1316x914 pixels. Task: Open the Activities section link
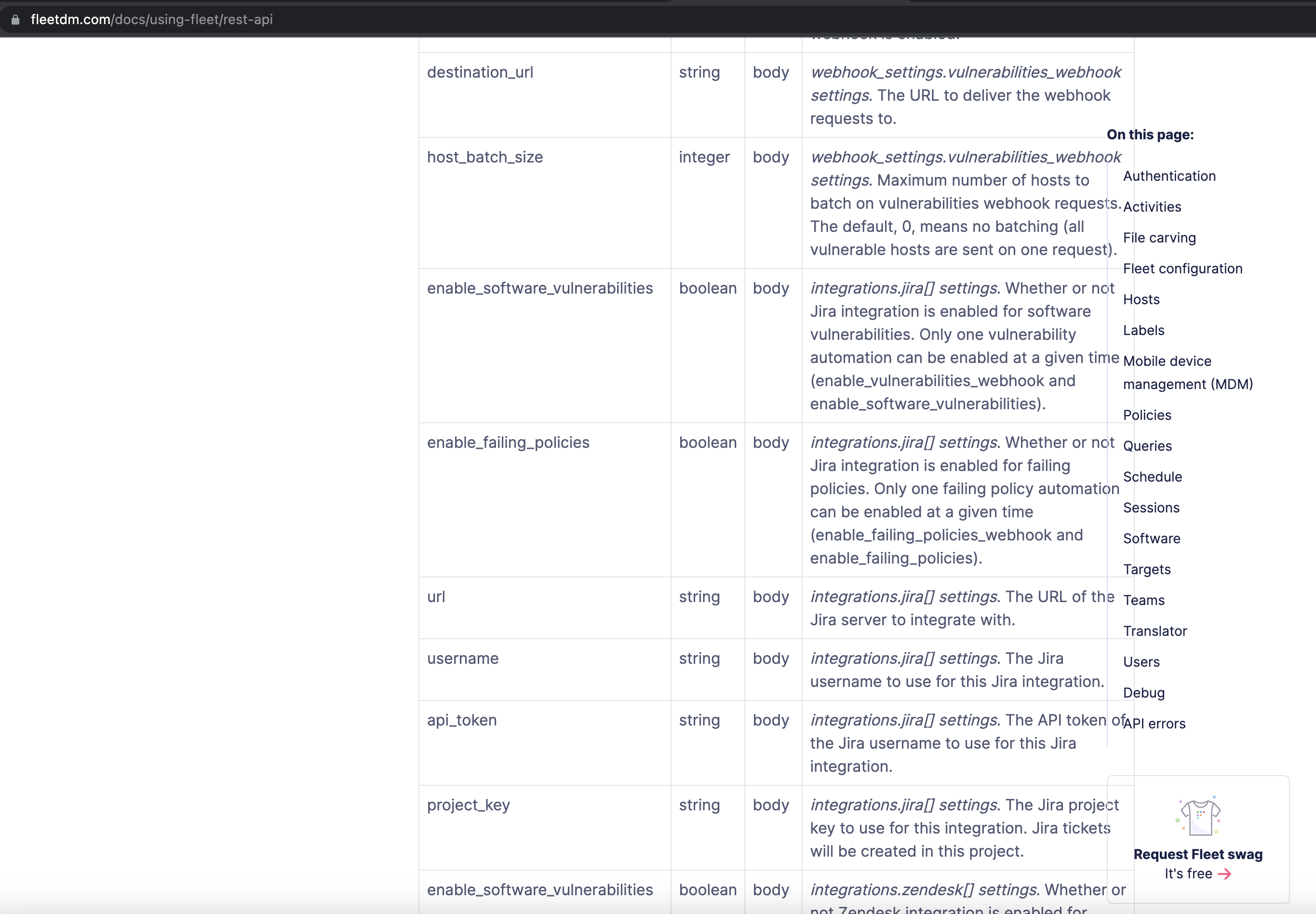1152,207
